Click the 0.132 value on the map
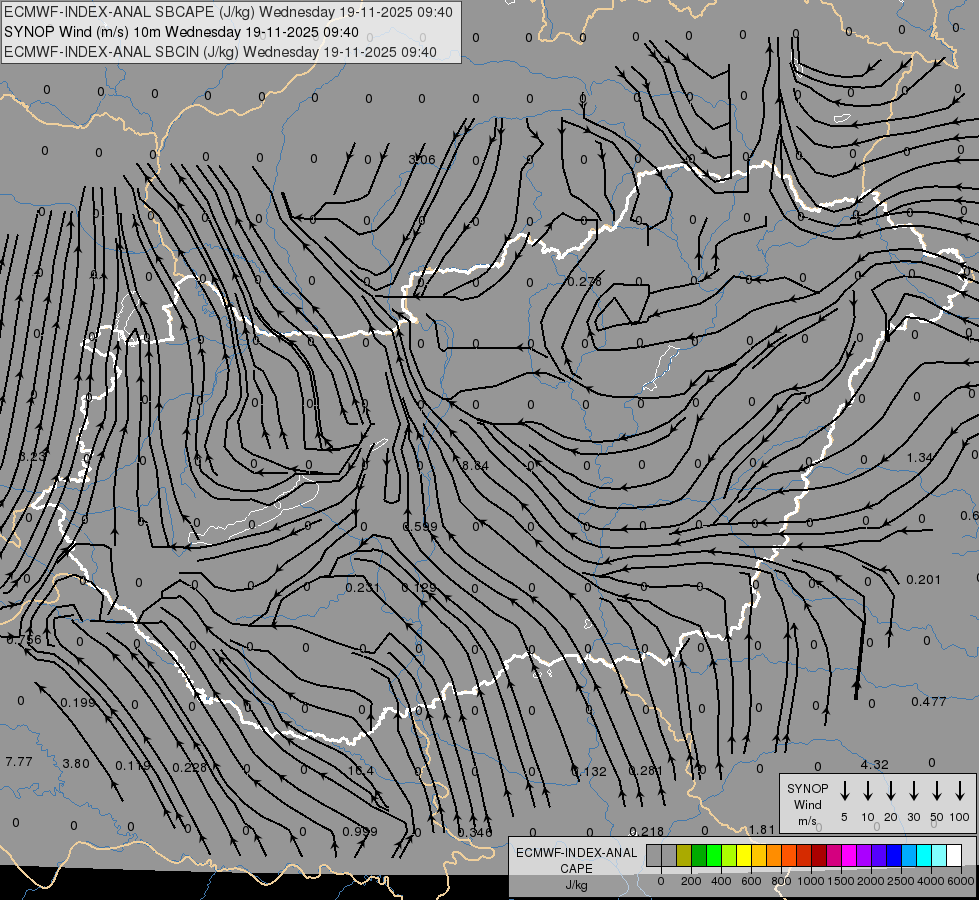Image resolution: width=979 pixels, height=900 pixels. [589, 772]
